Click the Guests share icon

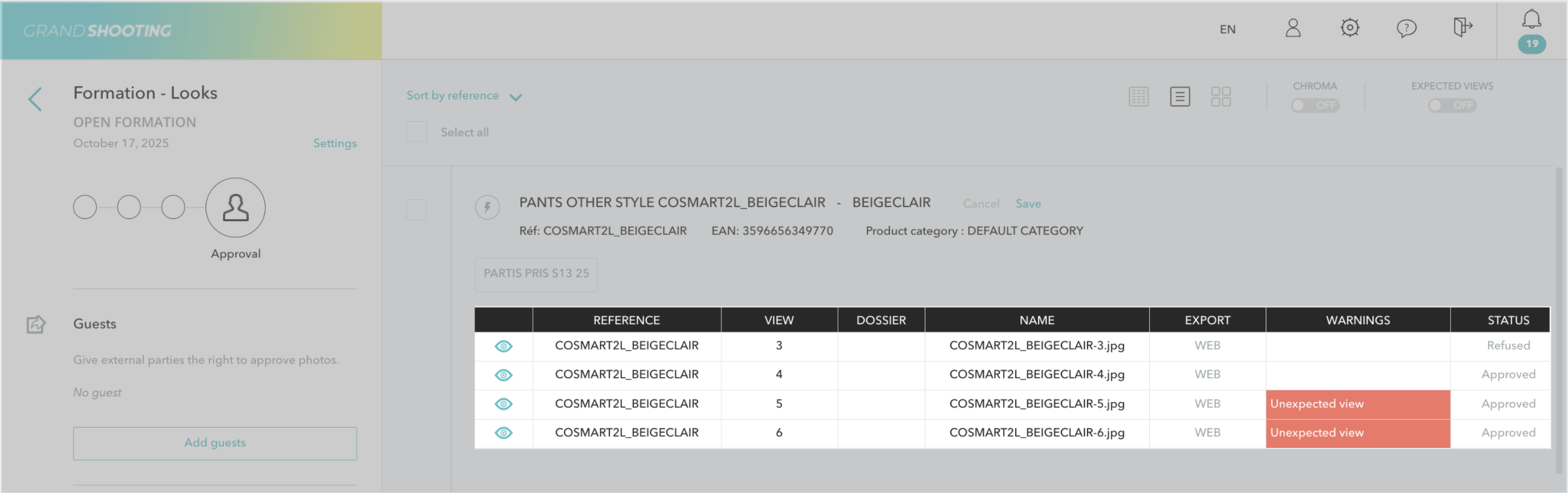36,324
